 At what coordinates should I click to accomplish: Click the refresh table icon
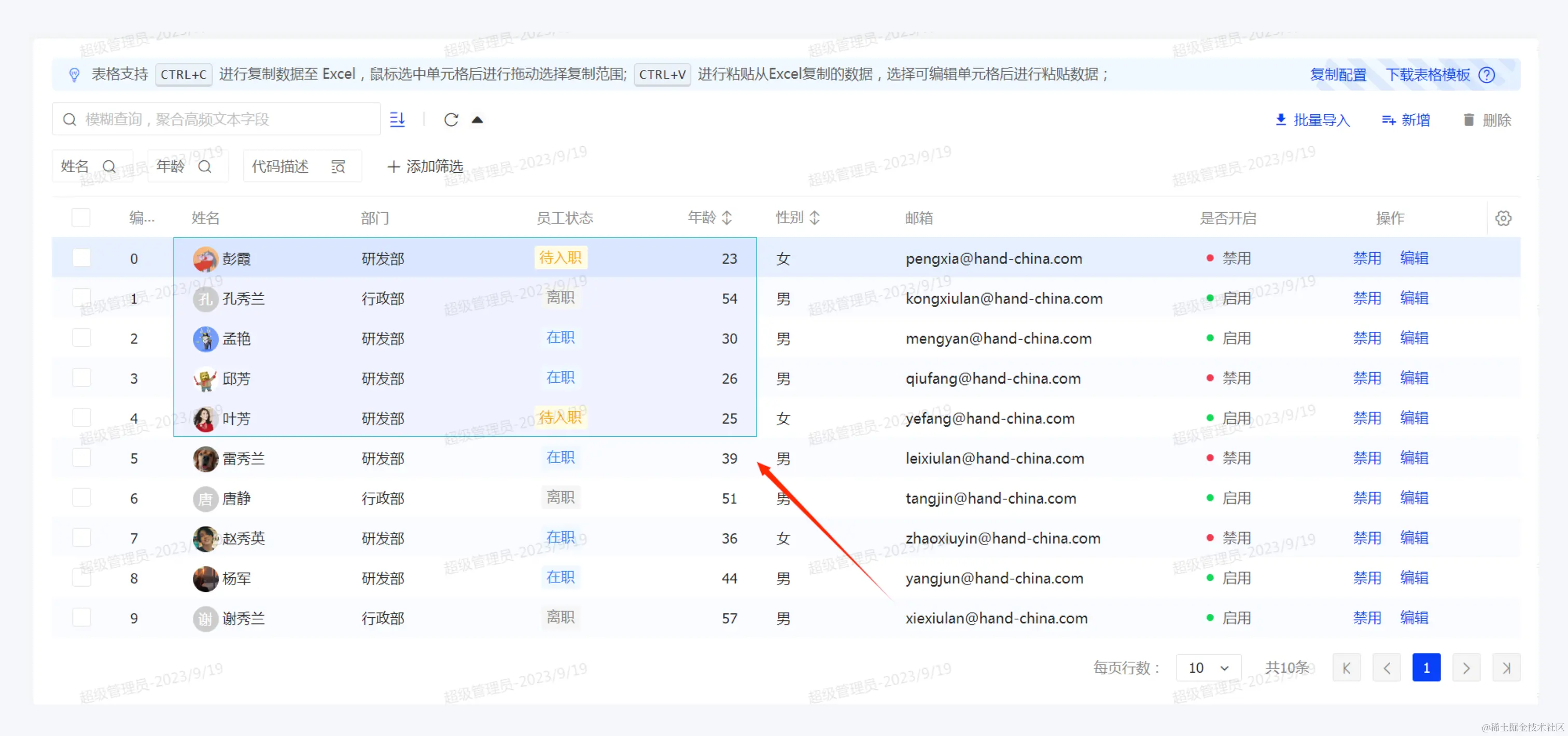pos(451,120)
